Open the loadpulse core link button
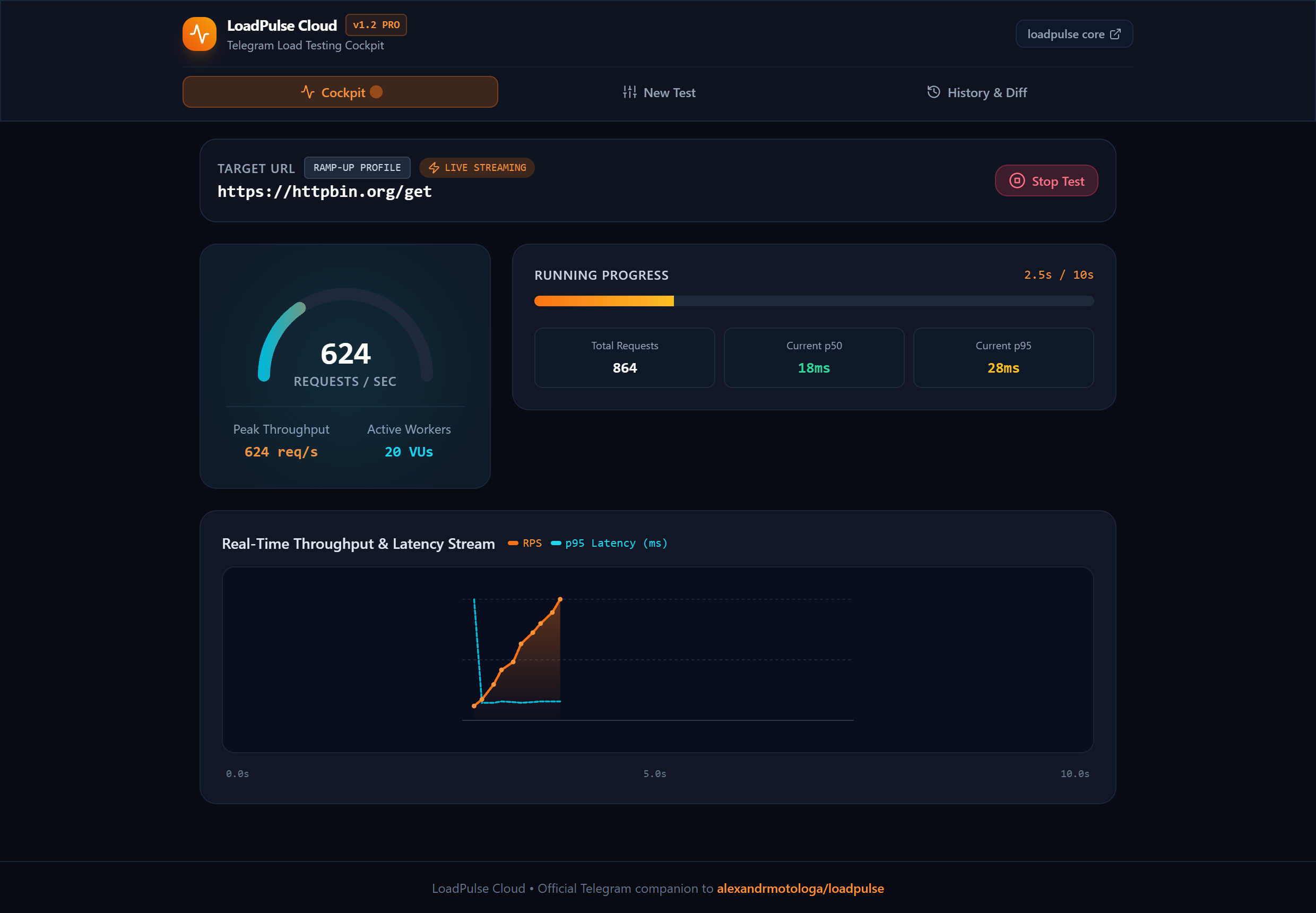This screenshot has height=913, width=1316. [x=1074, y=34]
